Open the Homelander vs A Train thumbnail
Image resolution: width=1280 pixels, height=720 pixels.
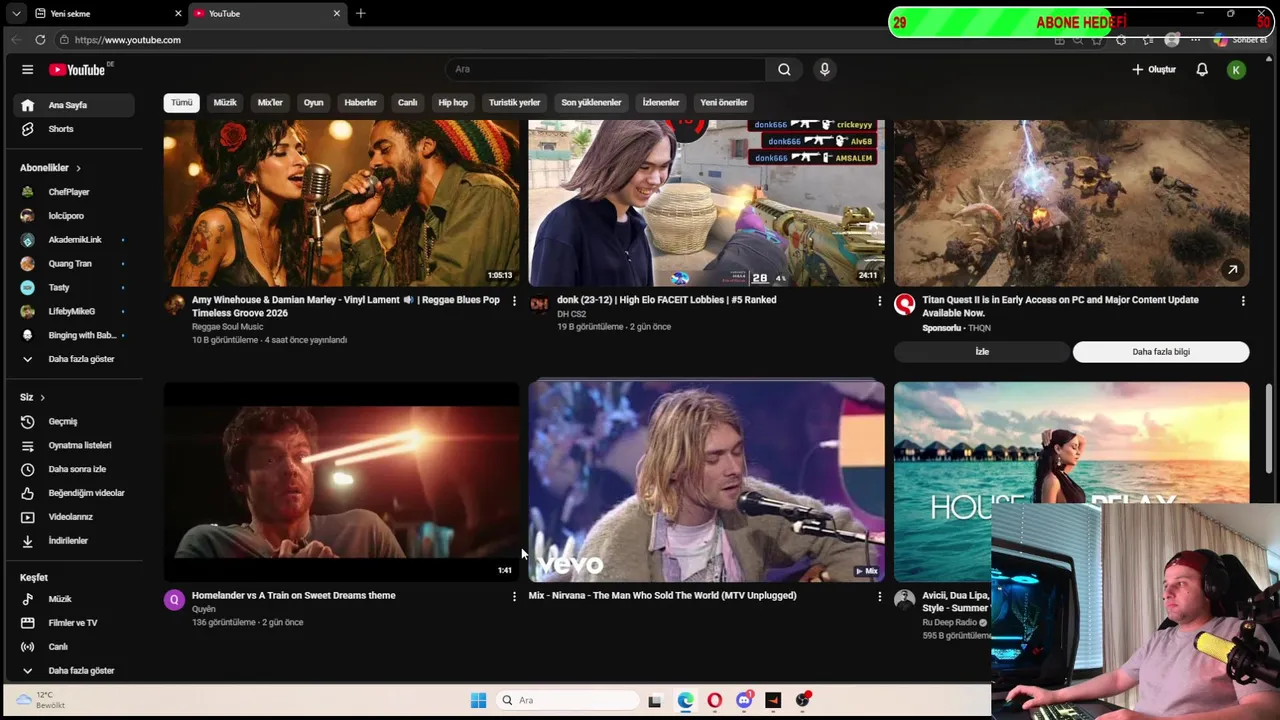[x=342, y=481]
